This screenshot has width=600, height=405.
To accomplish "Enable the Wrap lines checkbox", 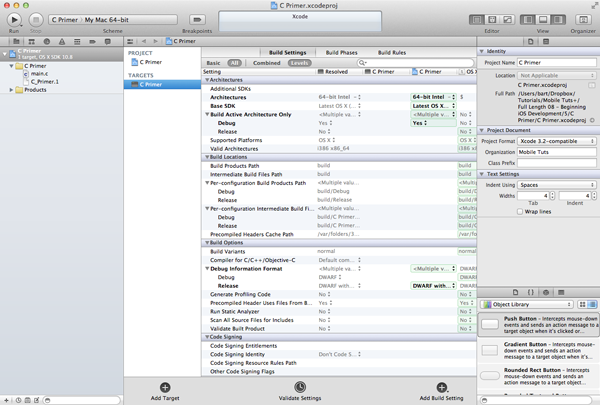I will point(520,211).
